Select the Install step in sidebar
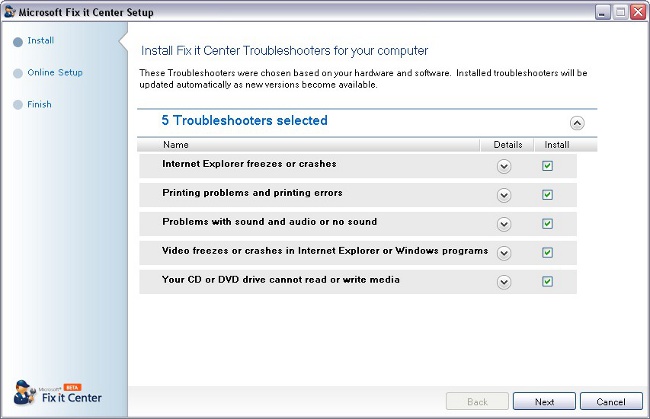Screen dimensions: 650x419 tap(40, 41)
